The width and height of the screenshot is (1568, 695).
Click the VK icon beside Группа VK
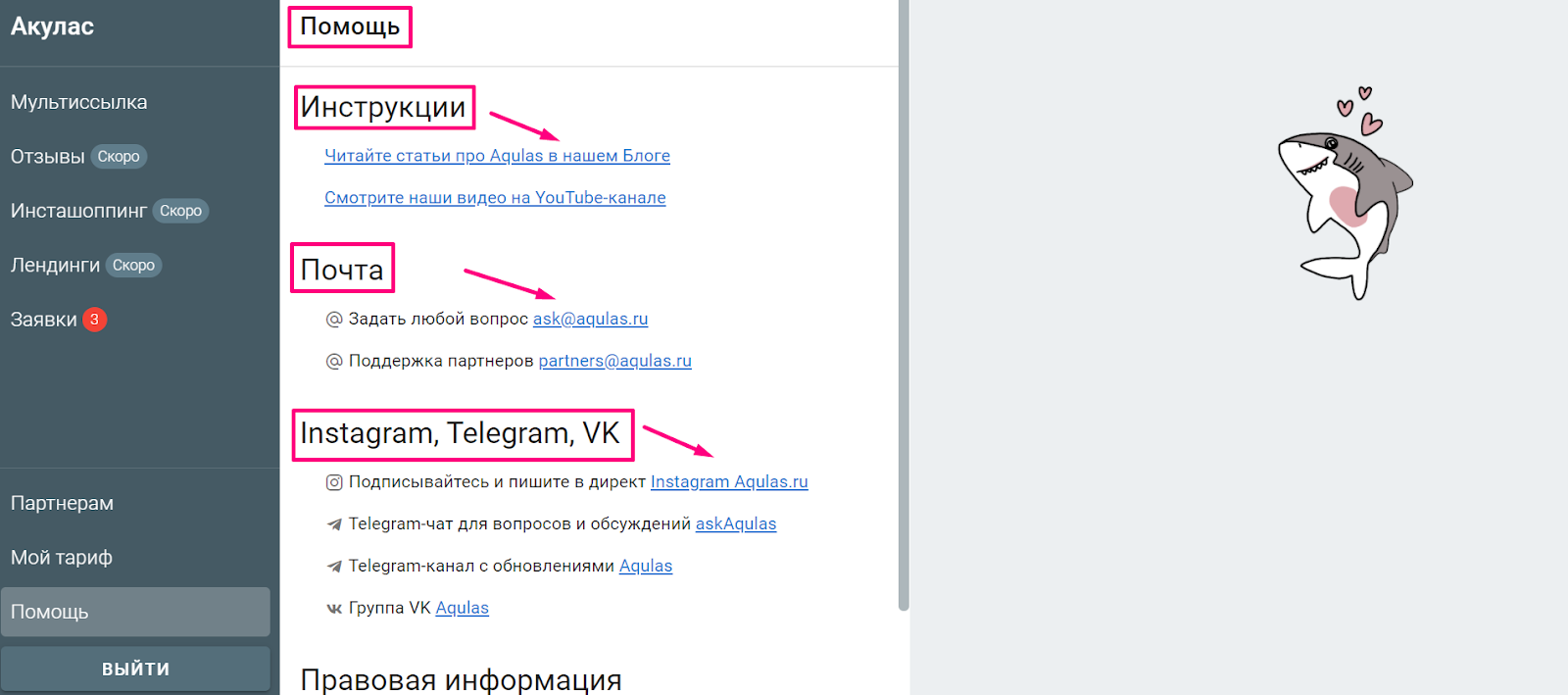[334, 609]
